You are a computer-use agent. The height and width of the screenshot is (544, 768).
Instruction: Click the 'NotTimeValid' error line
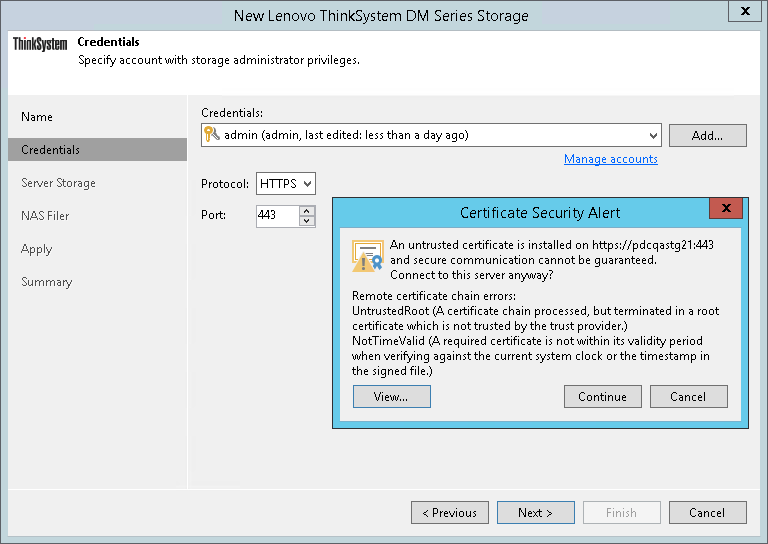[x=530, y=356]
